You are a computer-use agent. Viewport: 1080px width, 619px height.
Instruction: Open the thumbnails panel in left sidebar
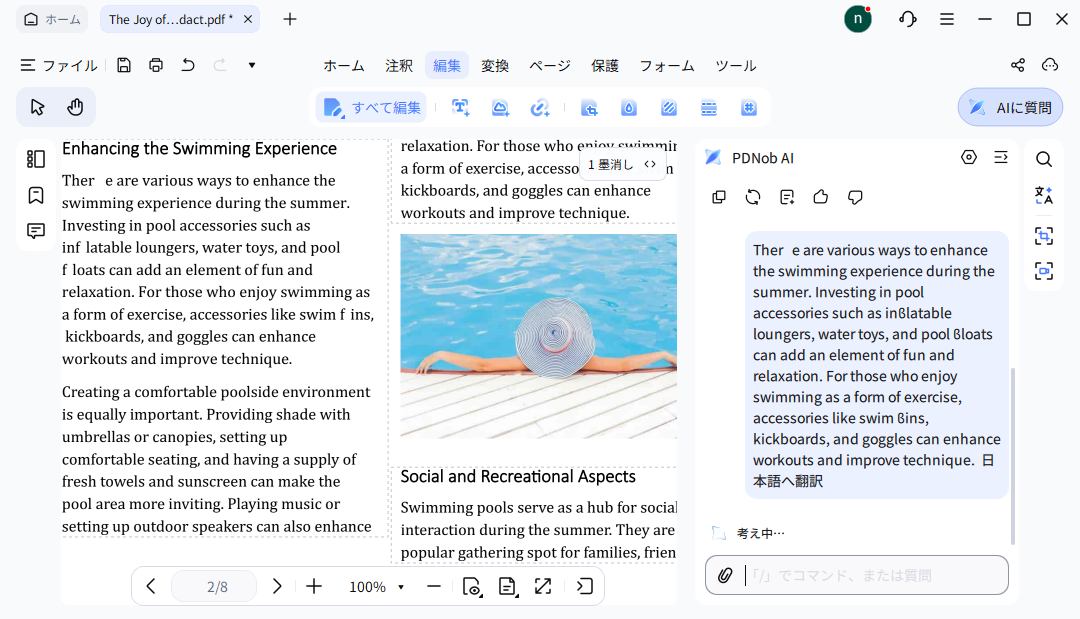tap(36, 159)
